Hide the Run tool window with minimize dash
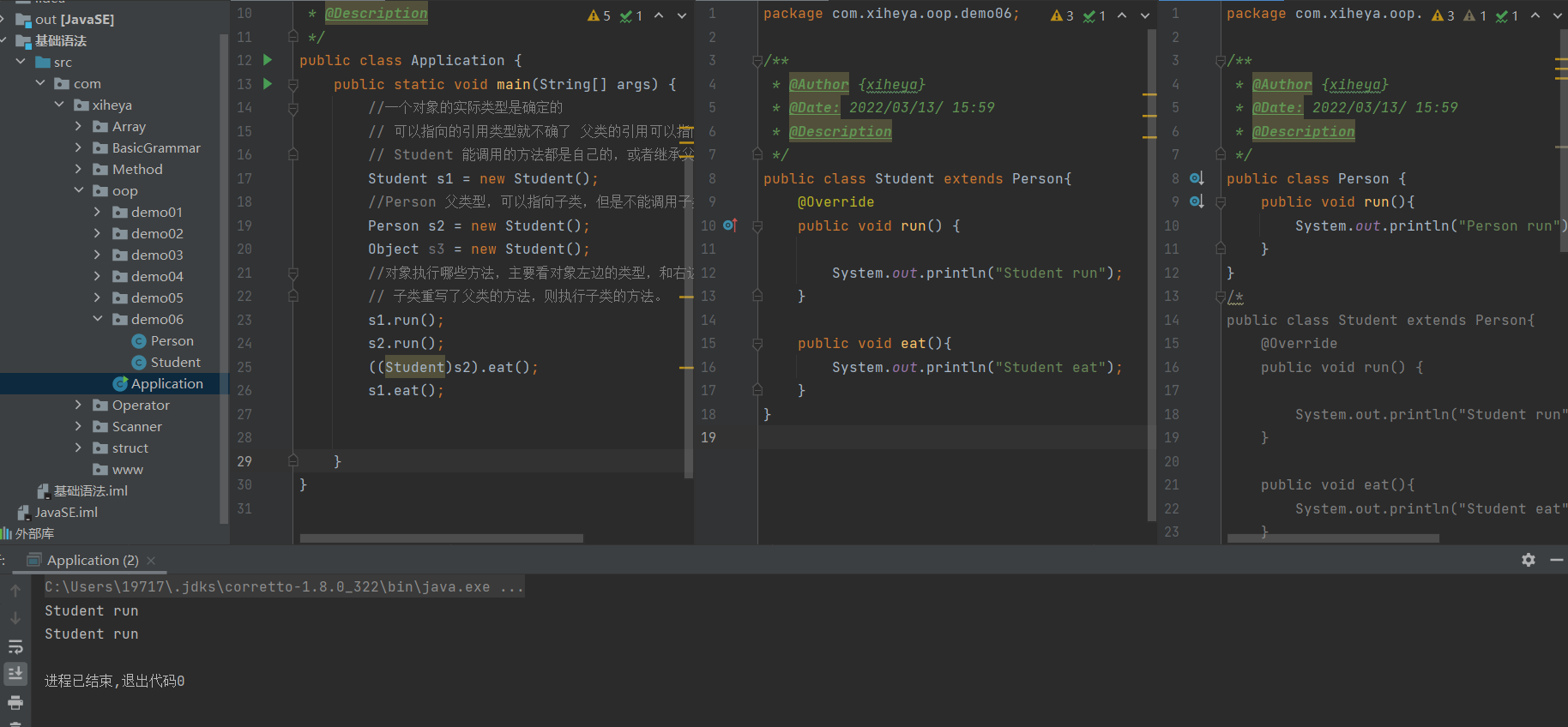Image resolution: width=1568 pixels, height=727 pixels. [1557, 560]
